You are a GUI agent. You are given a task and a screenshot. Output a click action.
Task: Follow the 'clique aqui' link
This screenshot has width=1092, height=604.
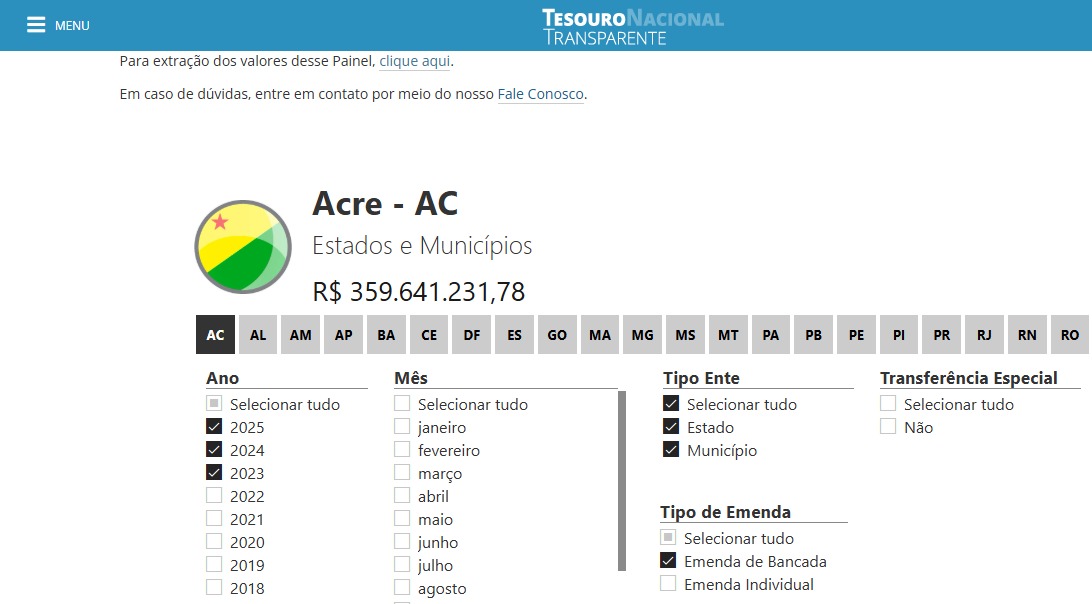tap(414, 61)
